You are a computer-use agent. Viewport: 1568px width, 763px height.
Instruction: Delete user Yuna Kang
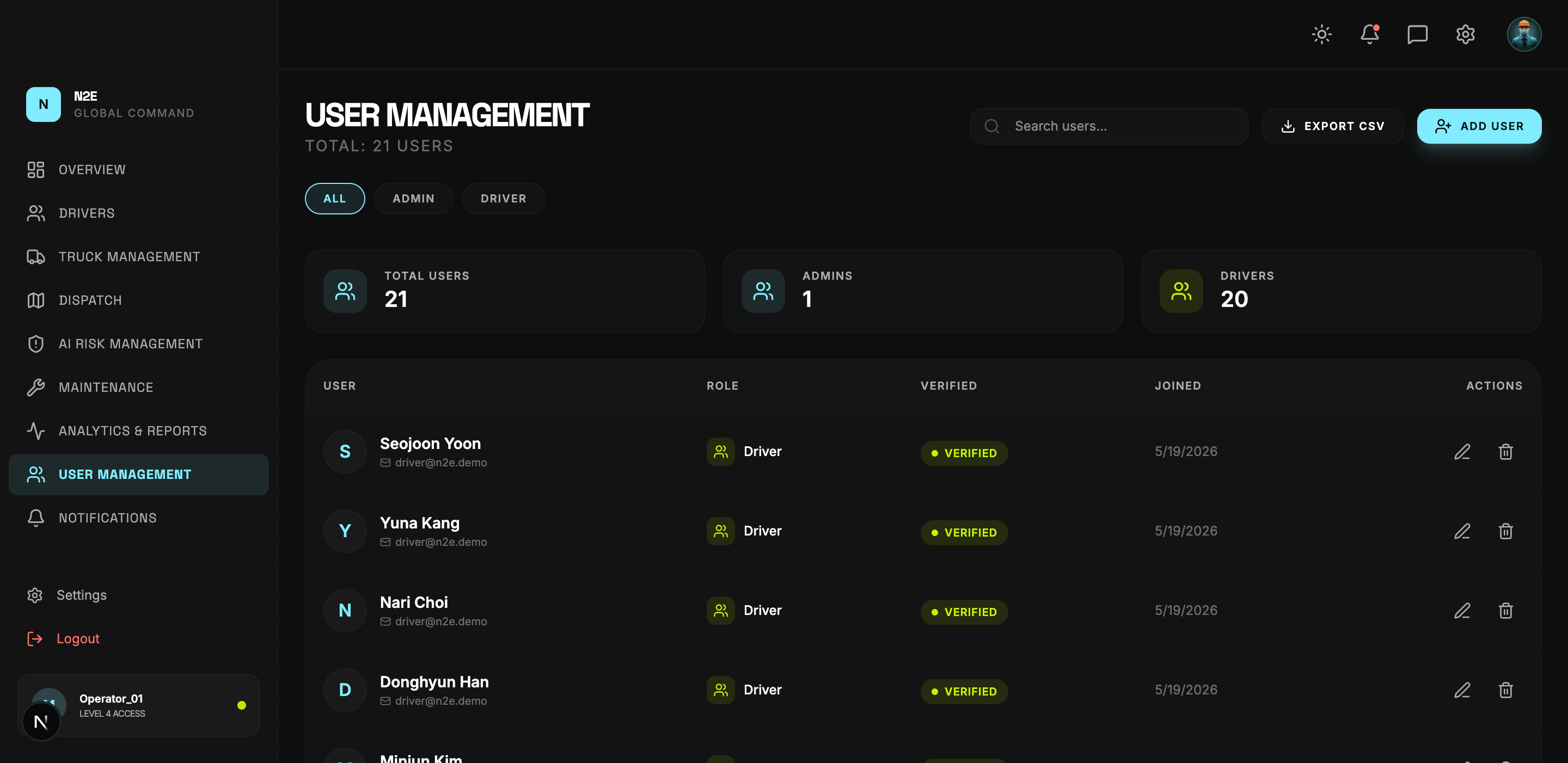pos(1506,531)
